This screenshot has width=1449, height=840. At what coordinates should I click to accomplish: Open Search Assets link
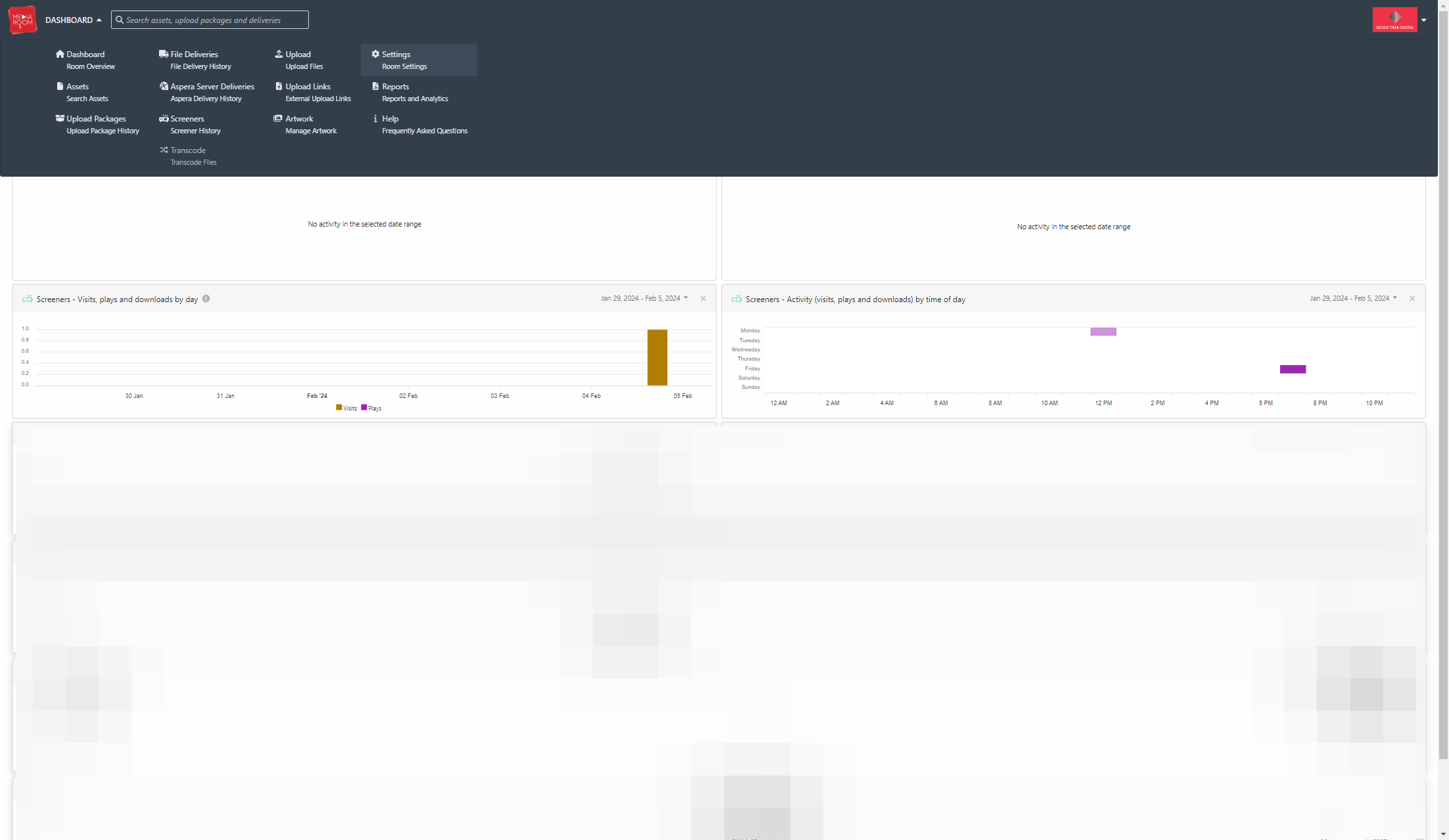coord(87,99)
